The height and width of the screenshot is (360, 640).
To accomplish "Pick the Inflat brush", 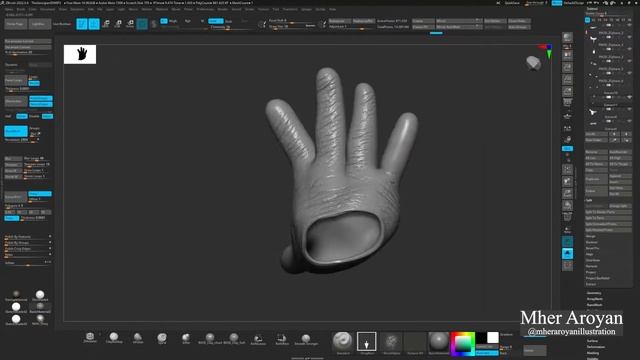I will click(186, 338).
